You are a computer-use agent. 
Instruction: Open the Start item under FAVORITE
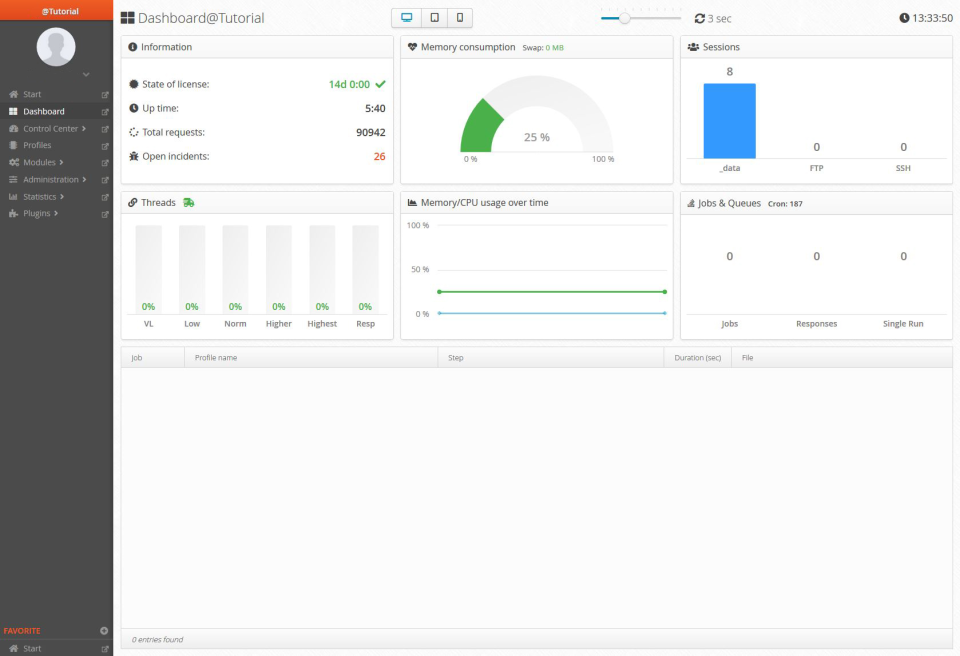(30, 648)
